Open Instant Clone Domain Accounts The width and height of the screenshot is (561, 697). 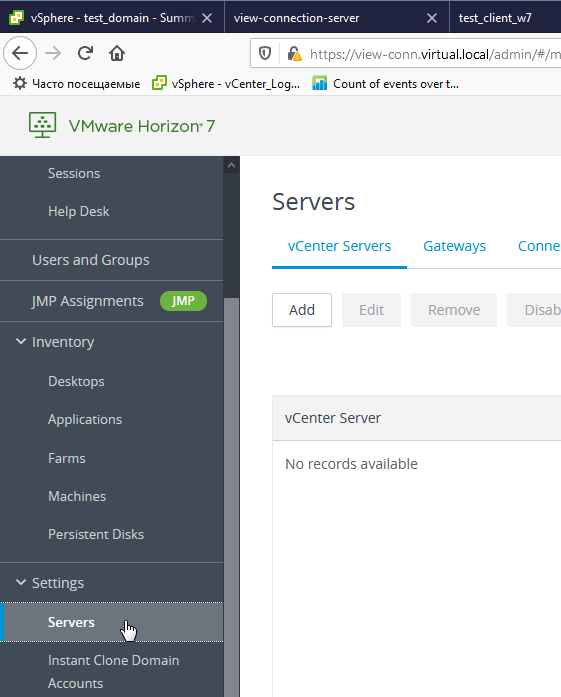click(113, 672)
